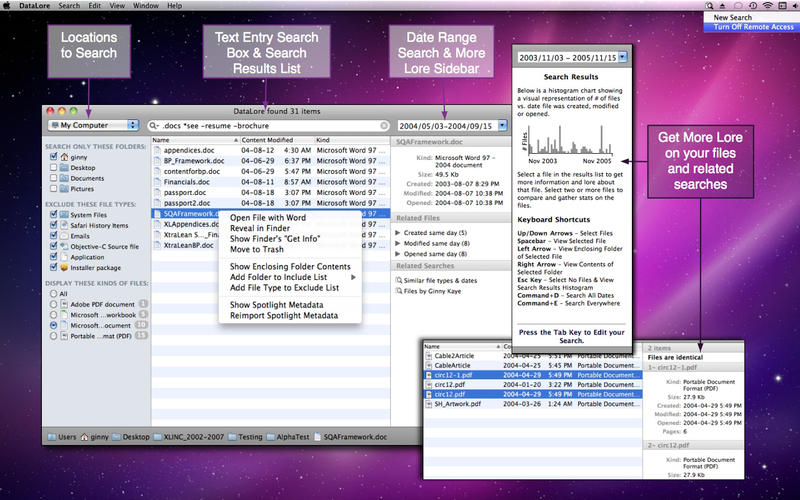800x500 pixels.
Task: Click the AlphaTest folder icon in path bar
Action: pos(270,437)
